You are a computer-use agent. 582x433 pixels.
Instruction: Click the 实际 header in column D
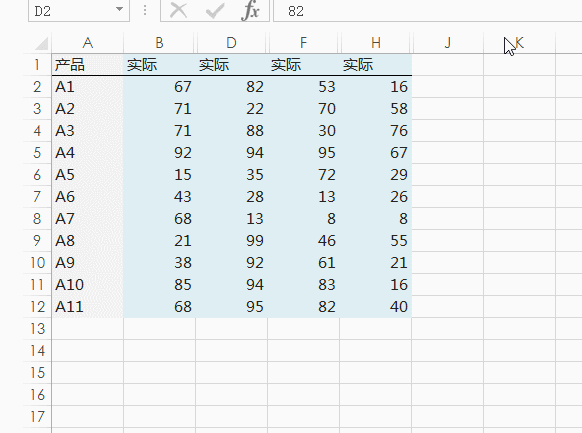point(231,65)
